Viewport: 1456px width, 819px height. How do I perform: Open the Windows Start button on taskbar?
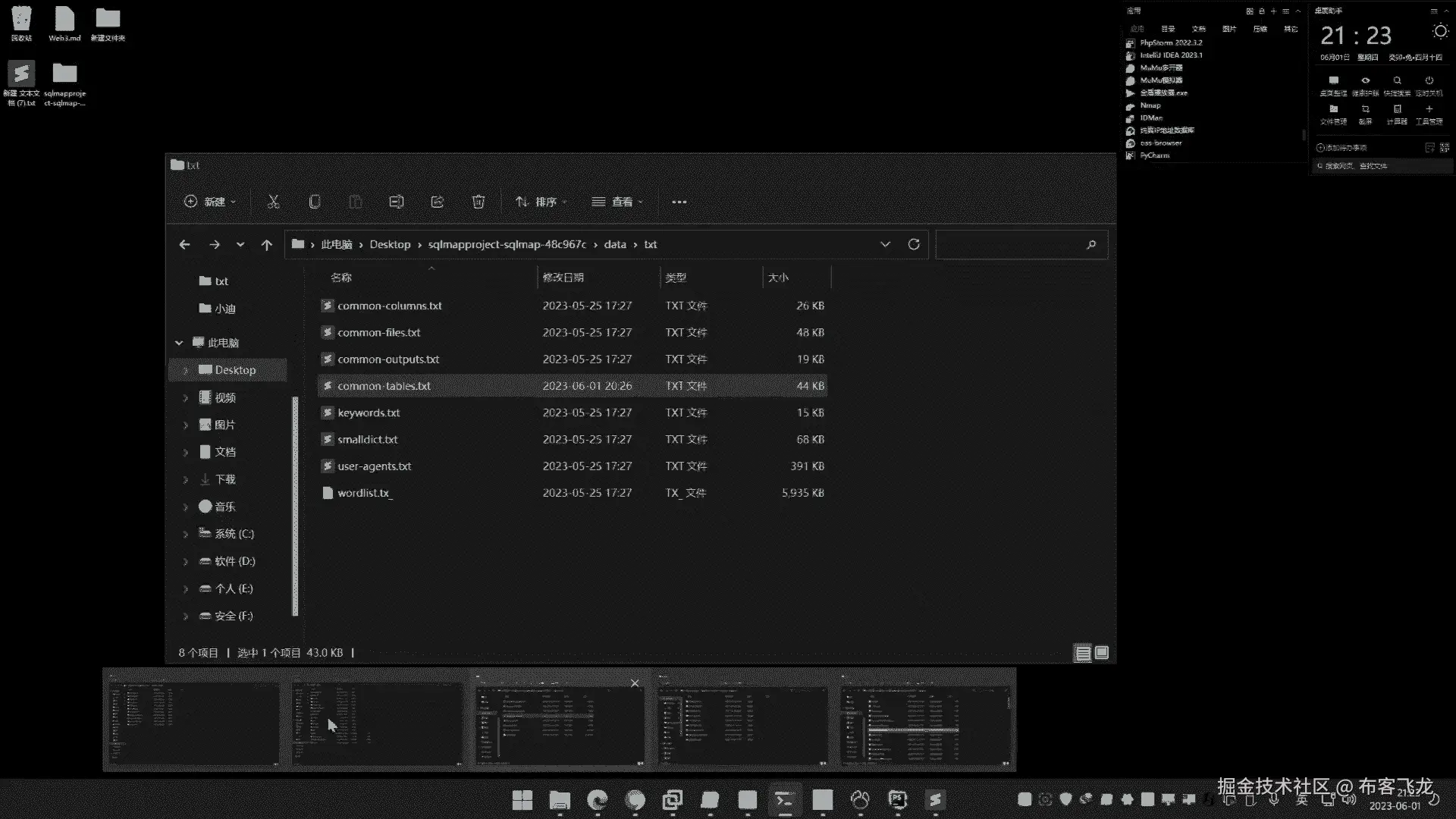pyautogui.click(x=522, y=800)
